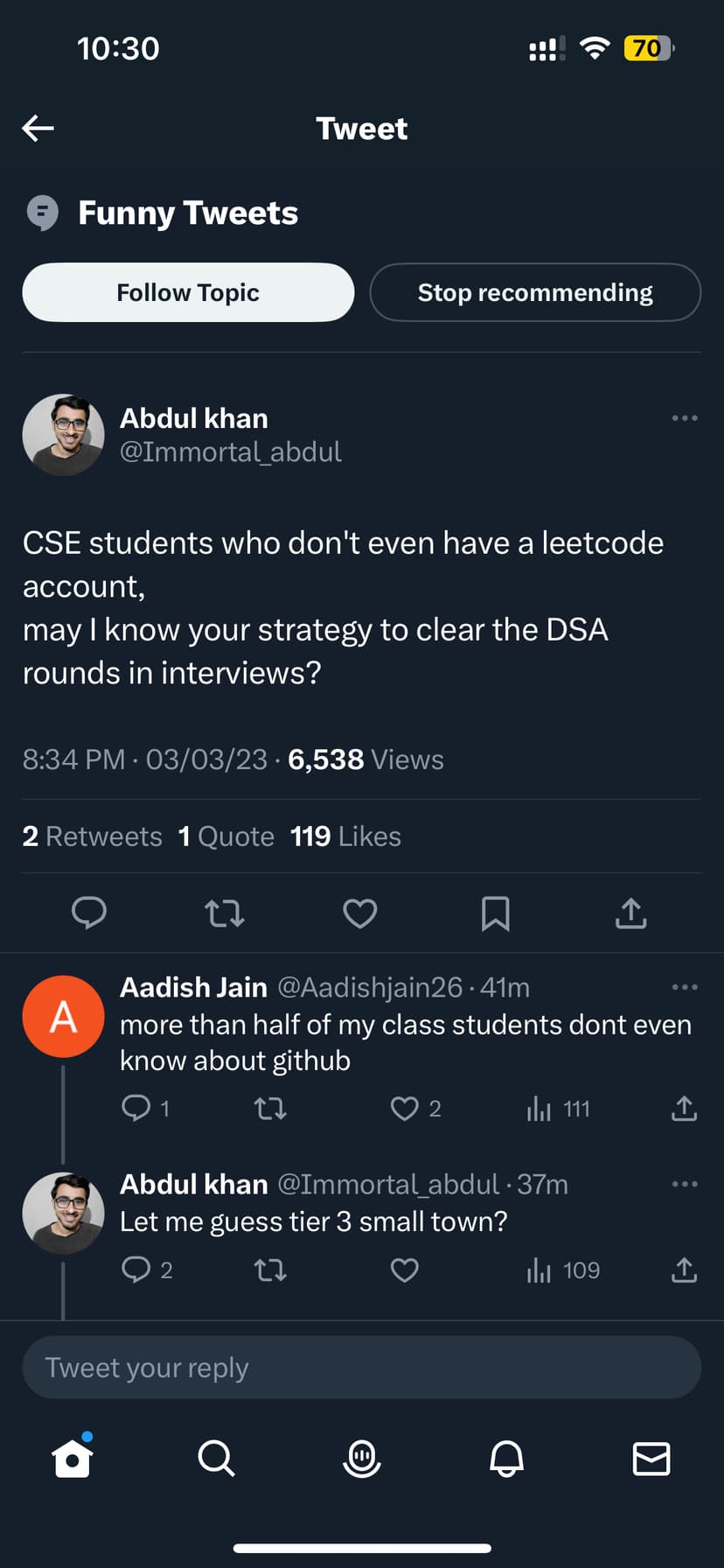Open options for the tier 3 reply

coord(685,1184)
